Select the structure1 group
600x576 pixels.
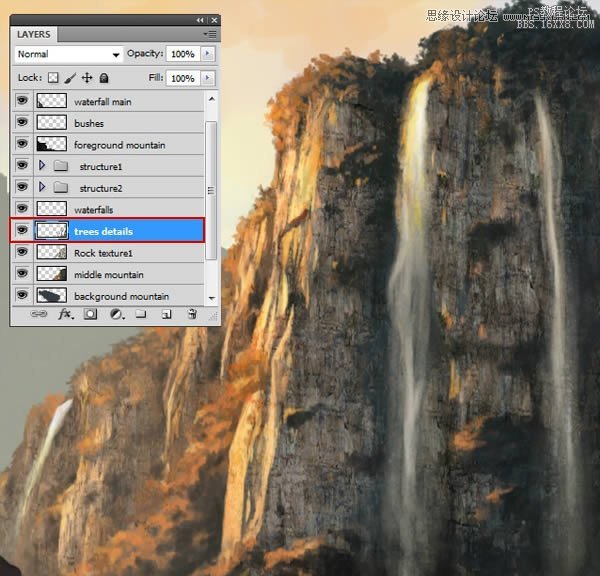[108, 166]
